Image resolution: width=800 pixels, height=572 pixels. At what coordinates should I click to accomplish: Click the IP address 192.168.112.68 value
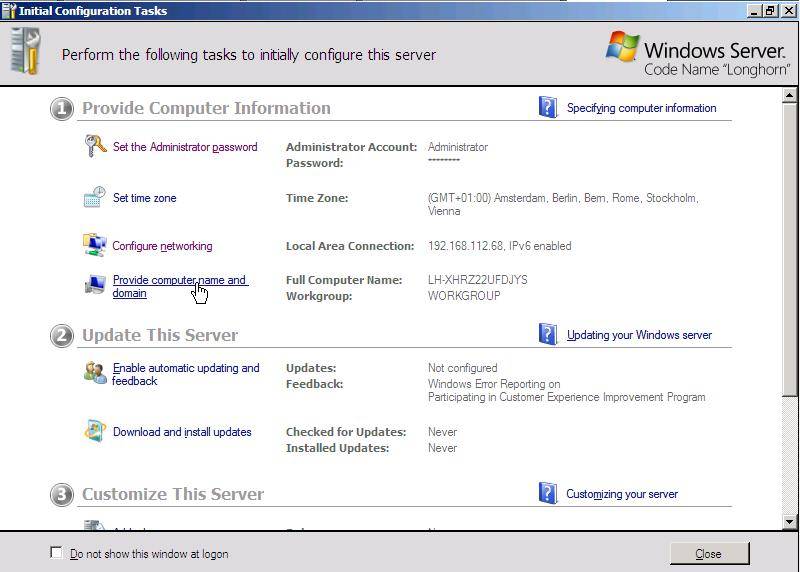coord(465,246)
